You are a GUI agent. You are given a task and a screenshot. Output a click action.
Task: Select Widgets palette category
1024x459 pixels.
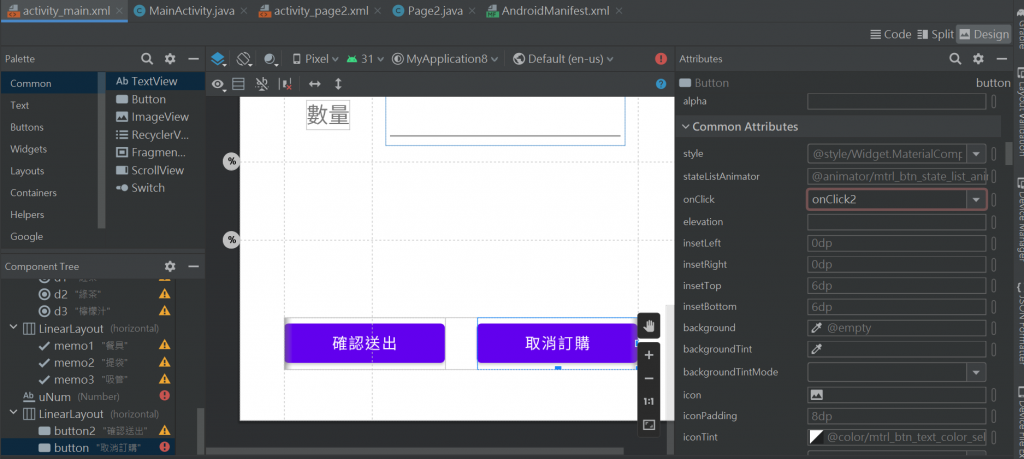[x=29, y=149]
